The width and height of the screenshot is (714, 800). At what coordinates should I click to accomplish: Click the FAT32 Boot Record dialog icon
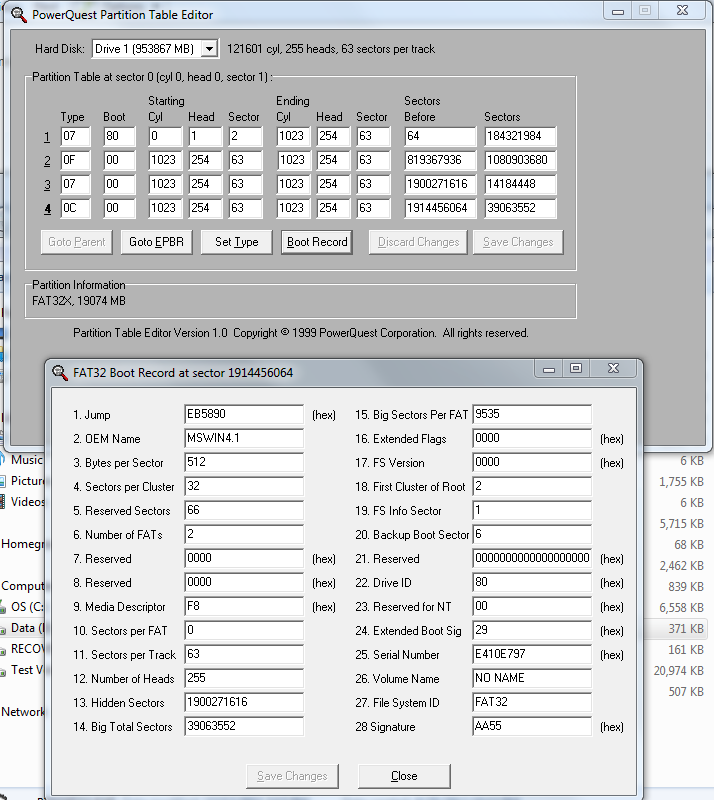click(x=59, y=372)
